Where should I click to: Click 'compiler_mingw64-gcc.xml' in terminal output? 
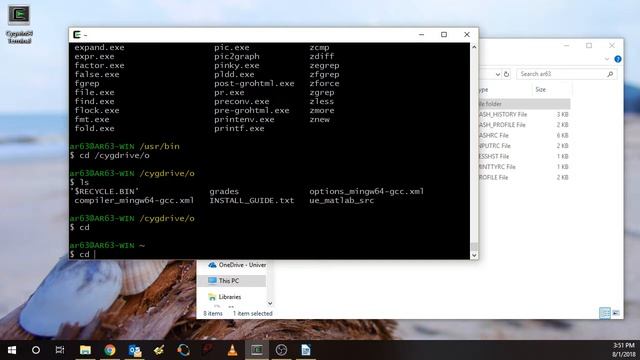134,200
